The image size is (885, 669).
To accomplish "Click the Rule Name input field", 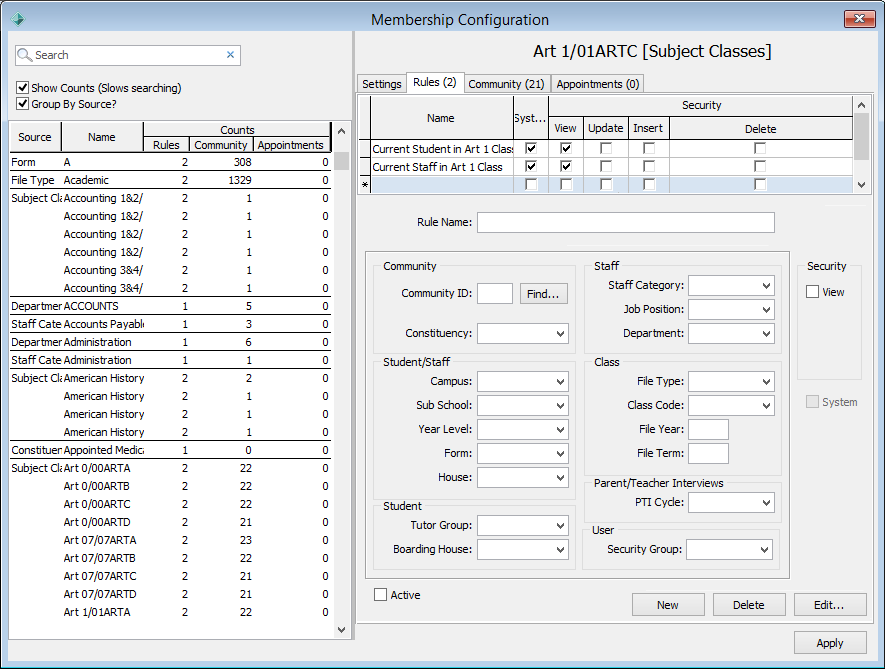I will [x=626, y=222].
